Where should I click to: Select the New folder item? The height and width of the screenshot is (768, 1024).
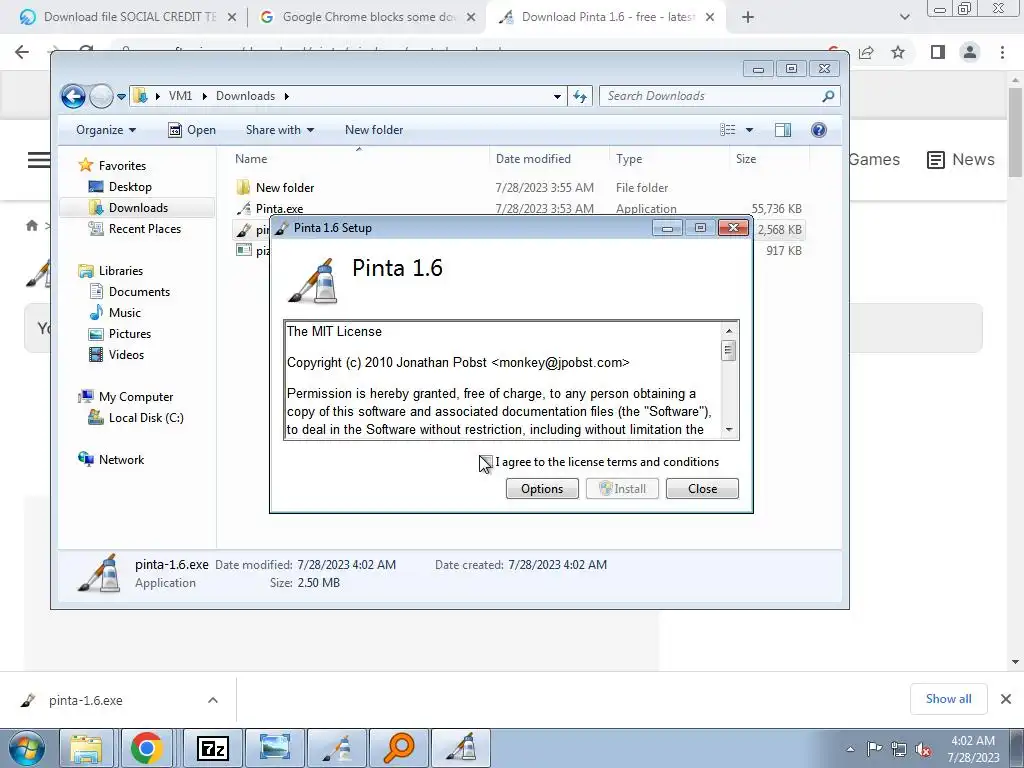(285, 187)
